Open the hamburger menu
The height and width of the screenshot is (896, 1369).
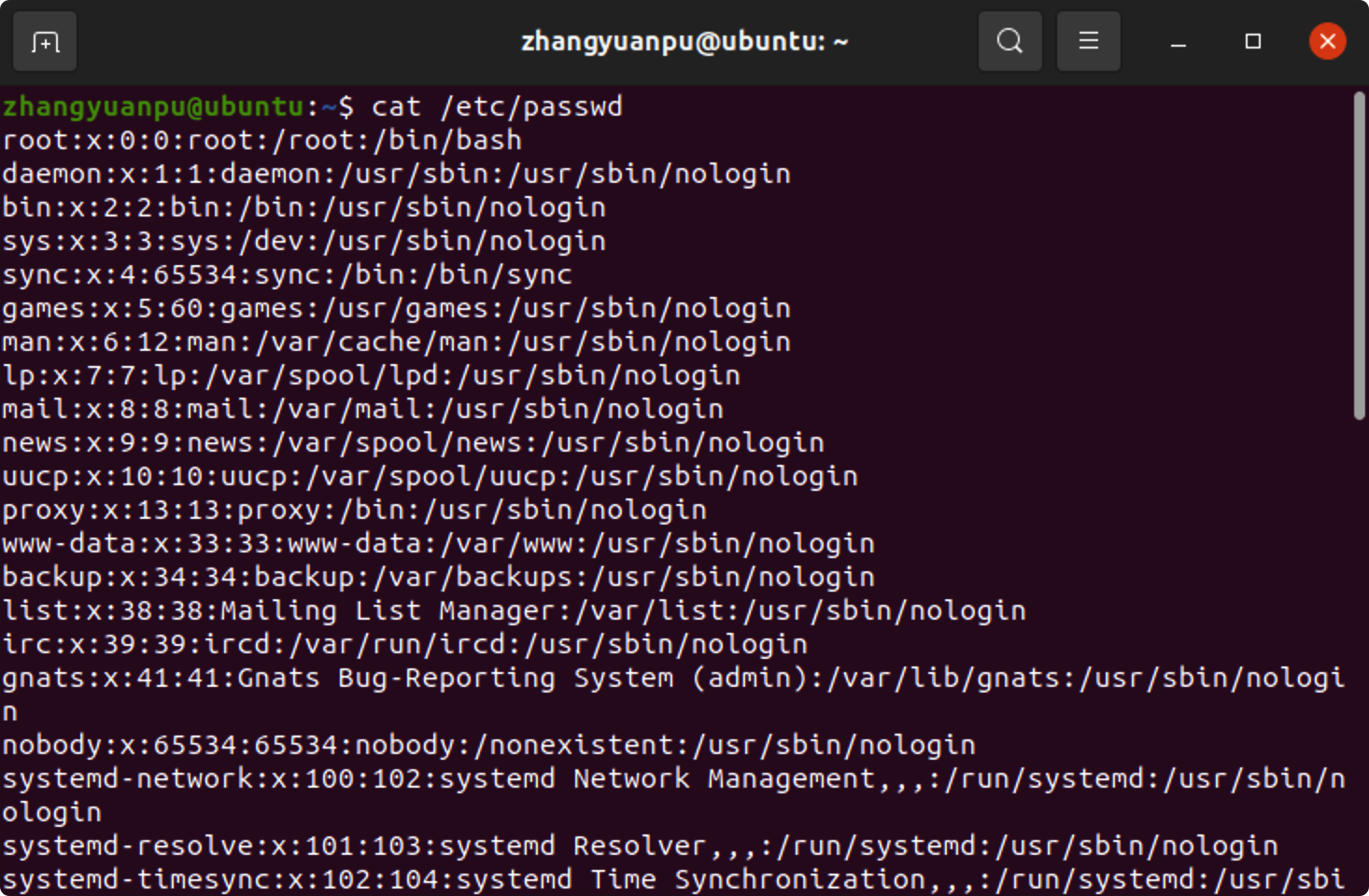click(x=1088, y=41)
